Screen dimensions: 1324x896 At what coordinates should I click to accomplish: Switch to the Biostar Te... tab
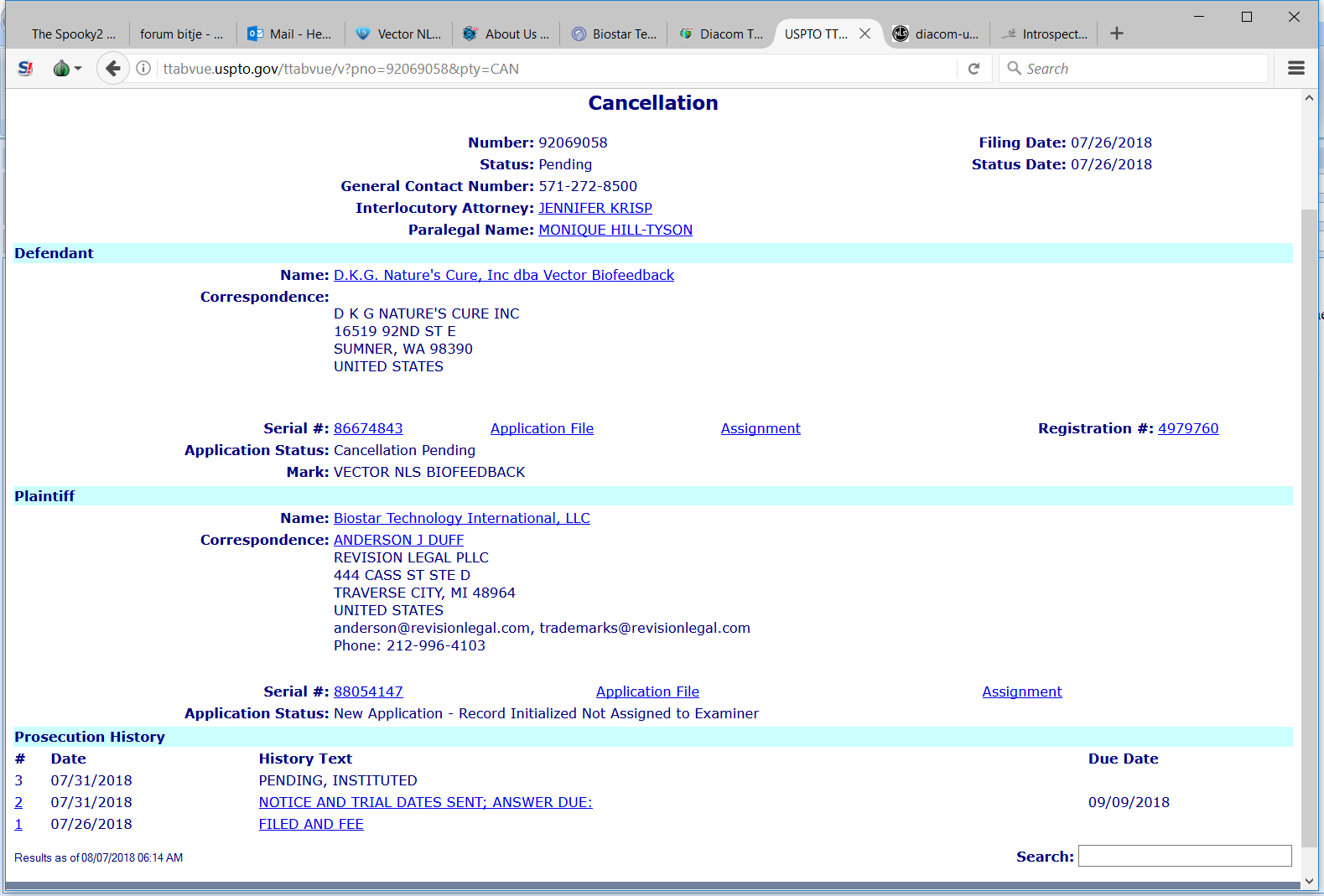615,34
